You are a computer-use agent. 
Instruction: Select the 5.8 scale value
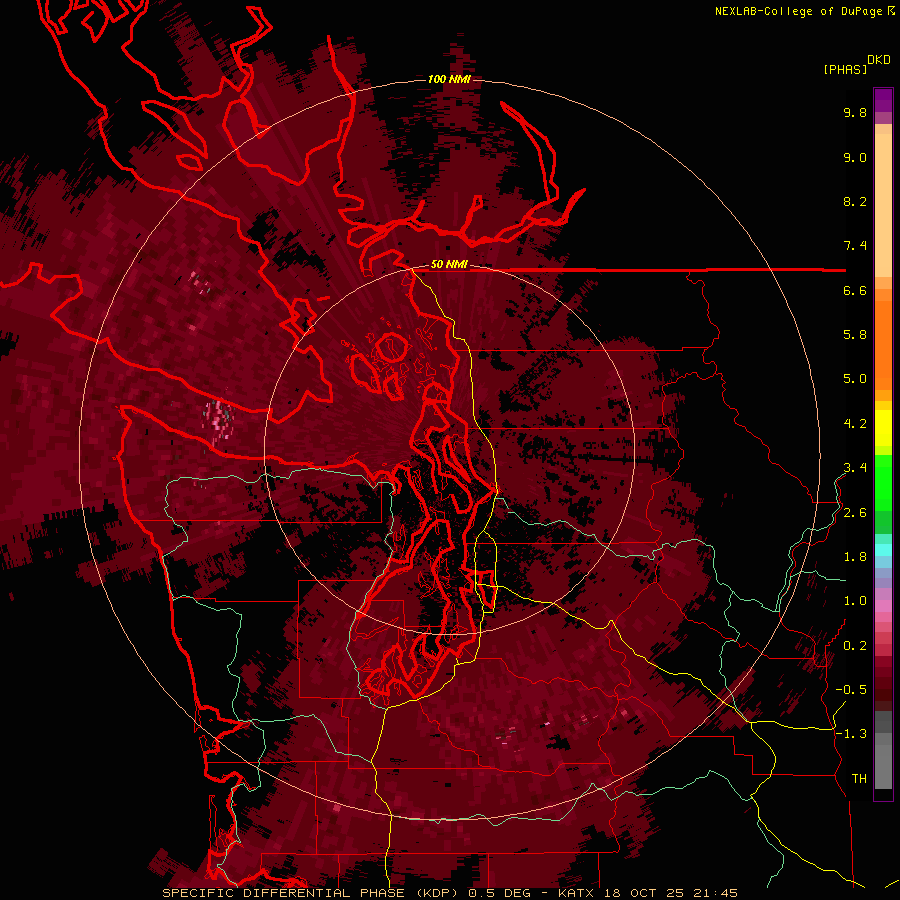[855, 335]
